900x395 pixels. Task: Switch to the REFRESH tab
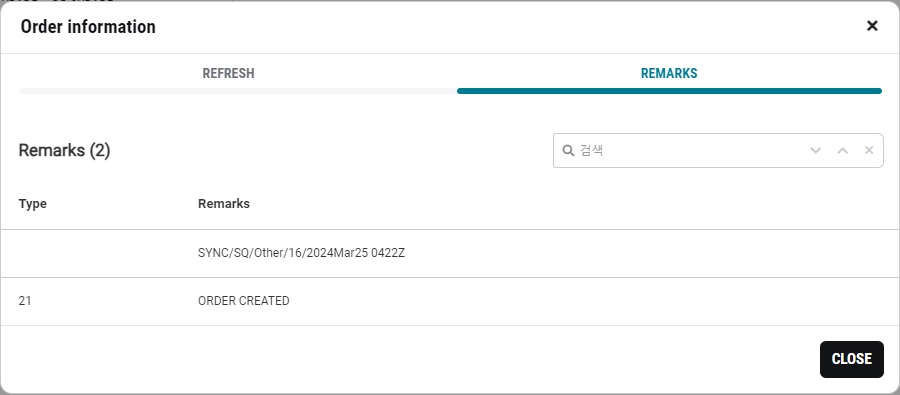[x=228, y=73]
